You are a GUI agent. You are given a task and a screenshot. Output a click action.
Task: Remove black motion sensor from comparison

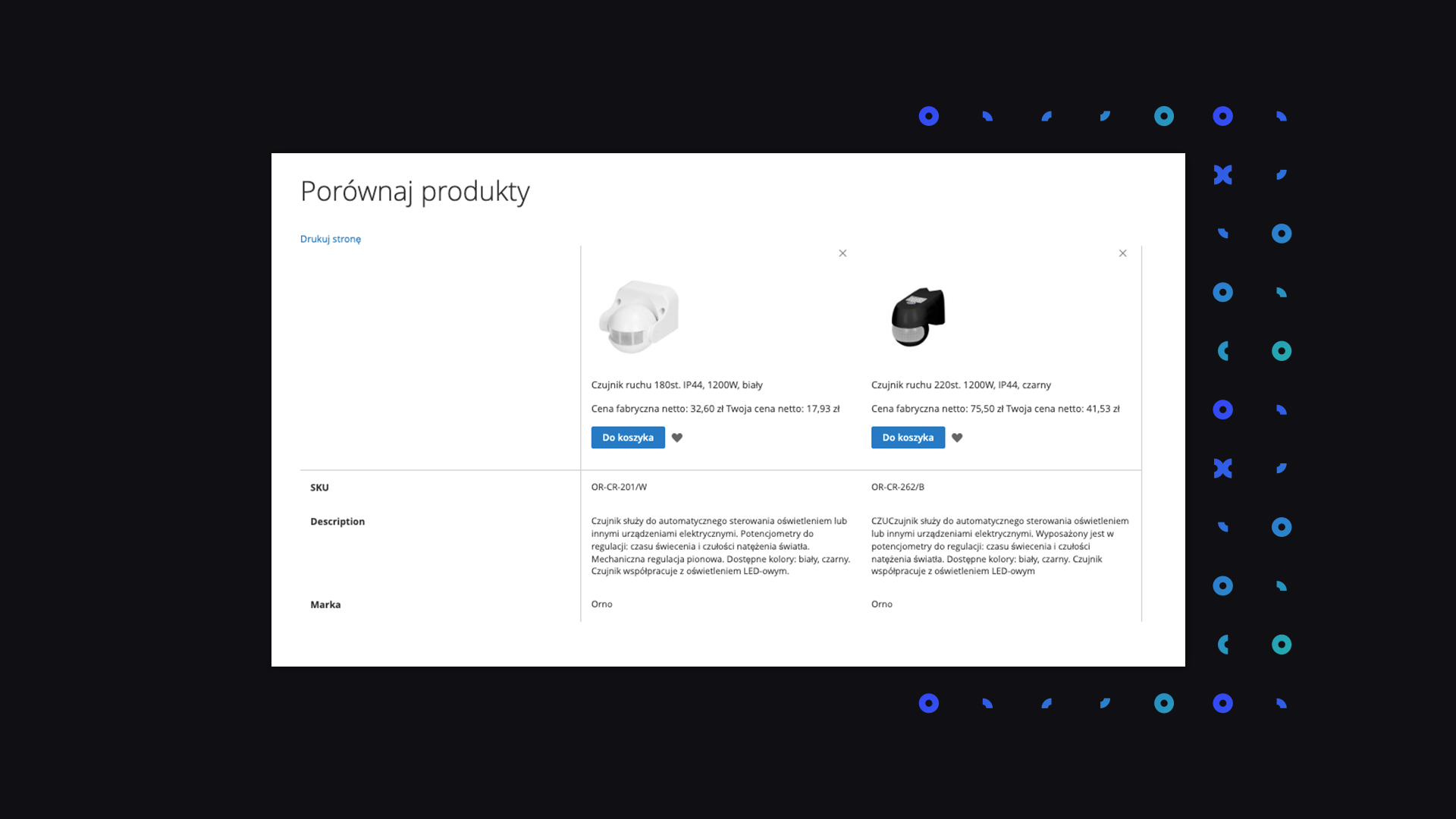[x=1122, y=253]
